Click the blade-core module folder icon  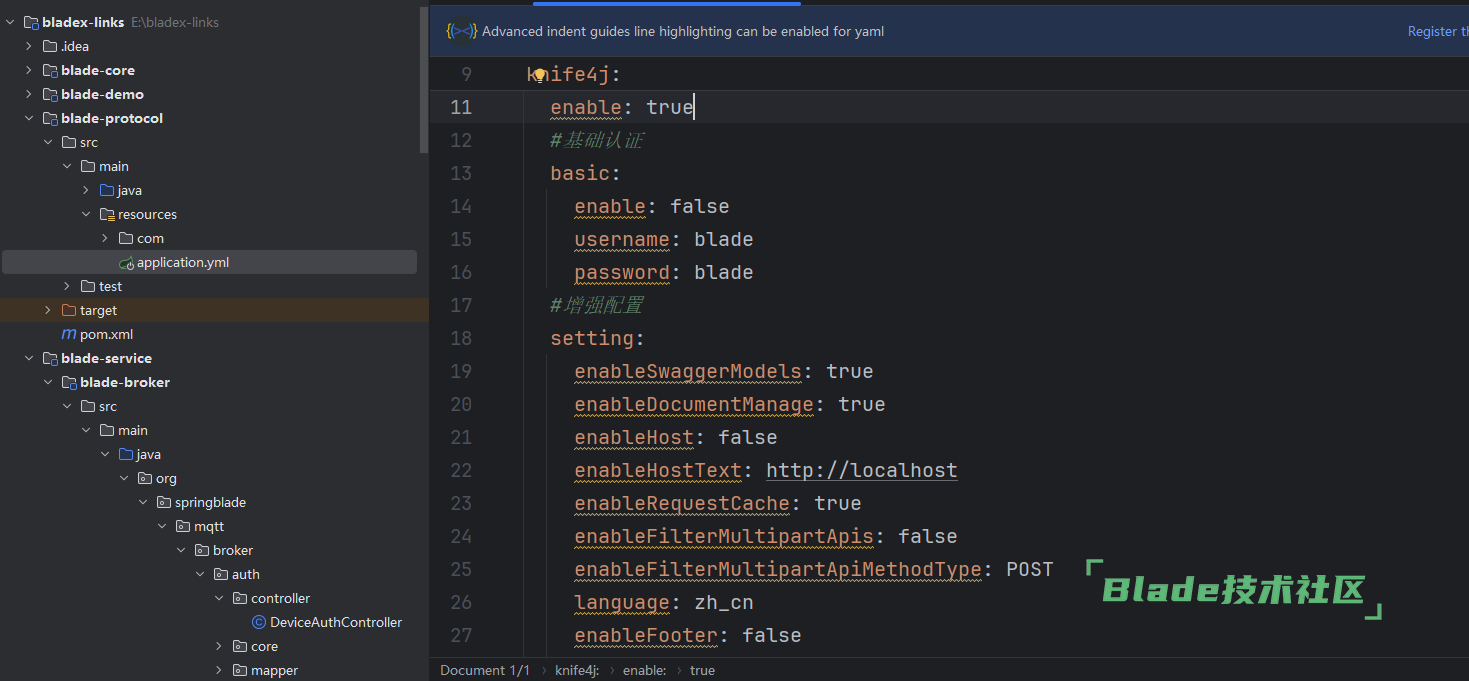tap(50, 71)
